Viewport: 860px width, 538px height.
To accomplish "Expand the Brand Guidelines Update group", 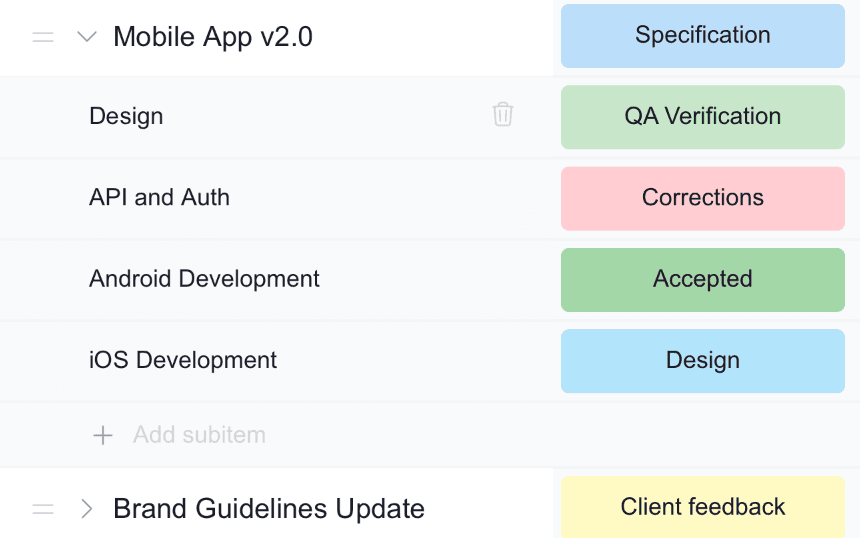I will (87, 509).
